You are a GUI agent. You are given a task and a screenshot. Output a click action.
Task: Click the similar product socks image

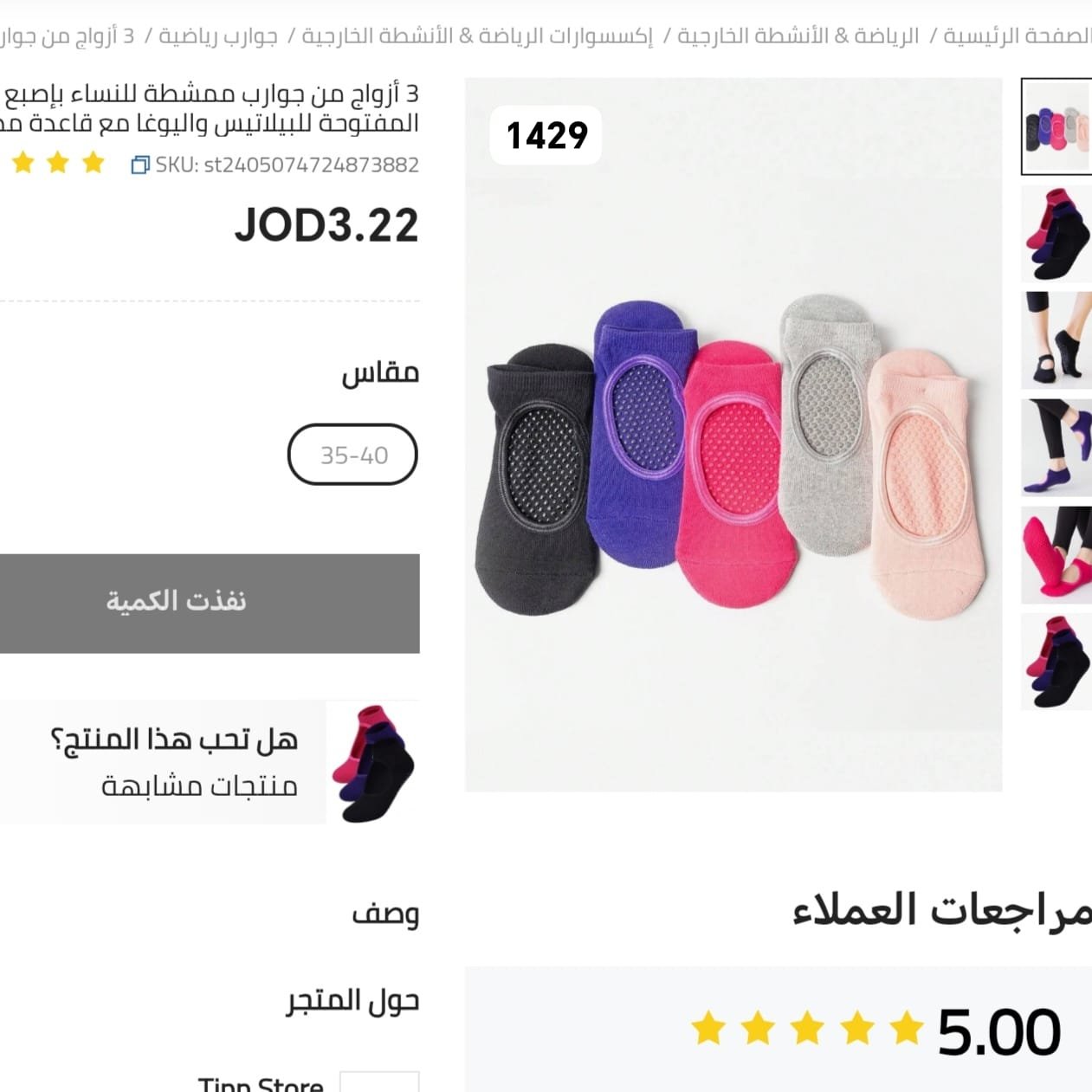coord(373,762)
